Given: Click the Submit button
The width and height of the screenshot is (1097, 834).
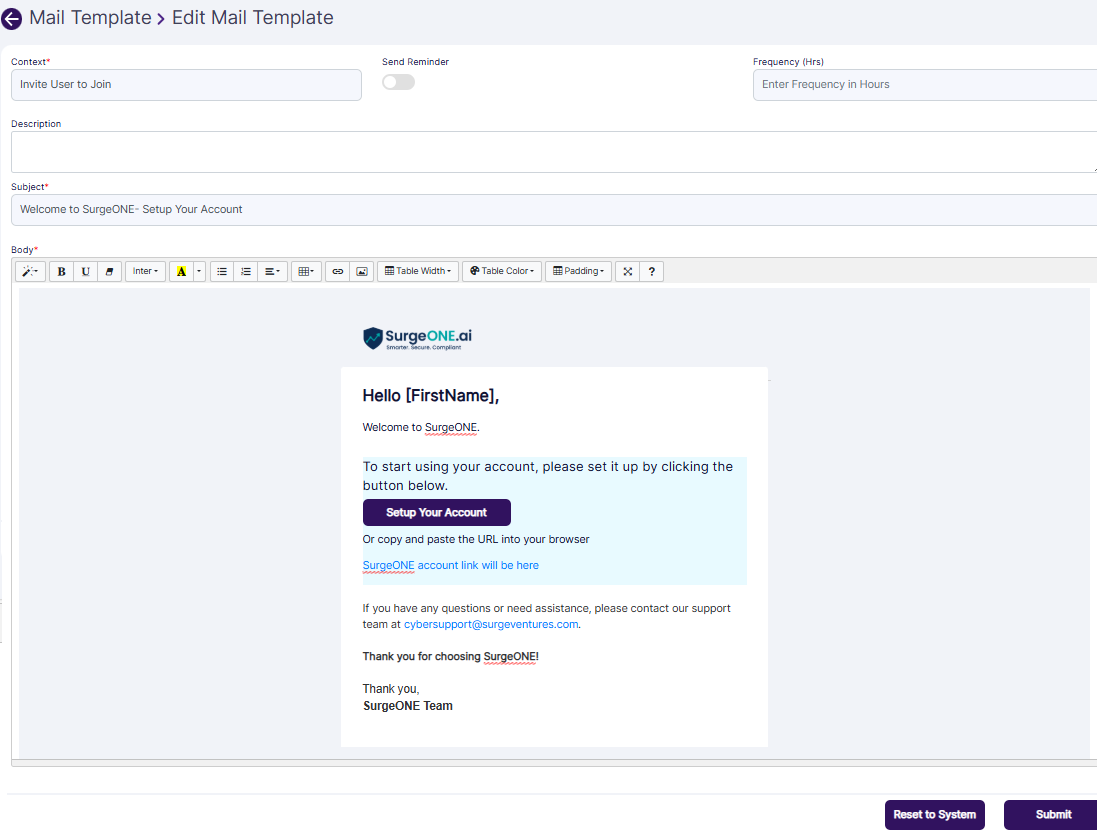Looking at the screenshot, I should click(x=1052, y=814).
